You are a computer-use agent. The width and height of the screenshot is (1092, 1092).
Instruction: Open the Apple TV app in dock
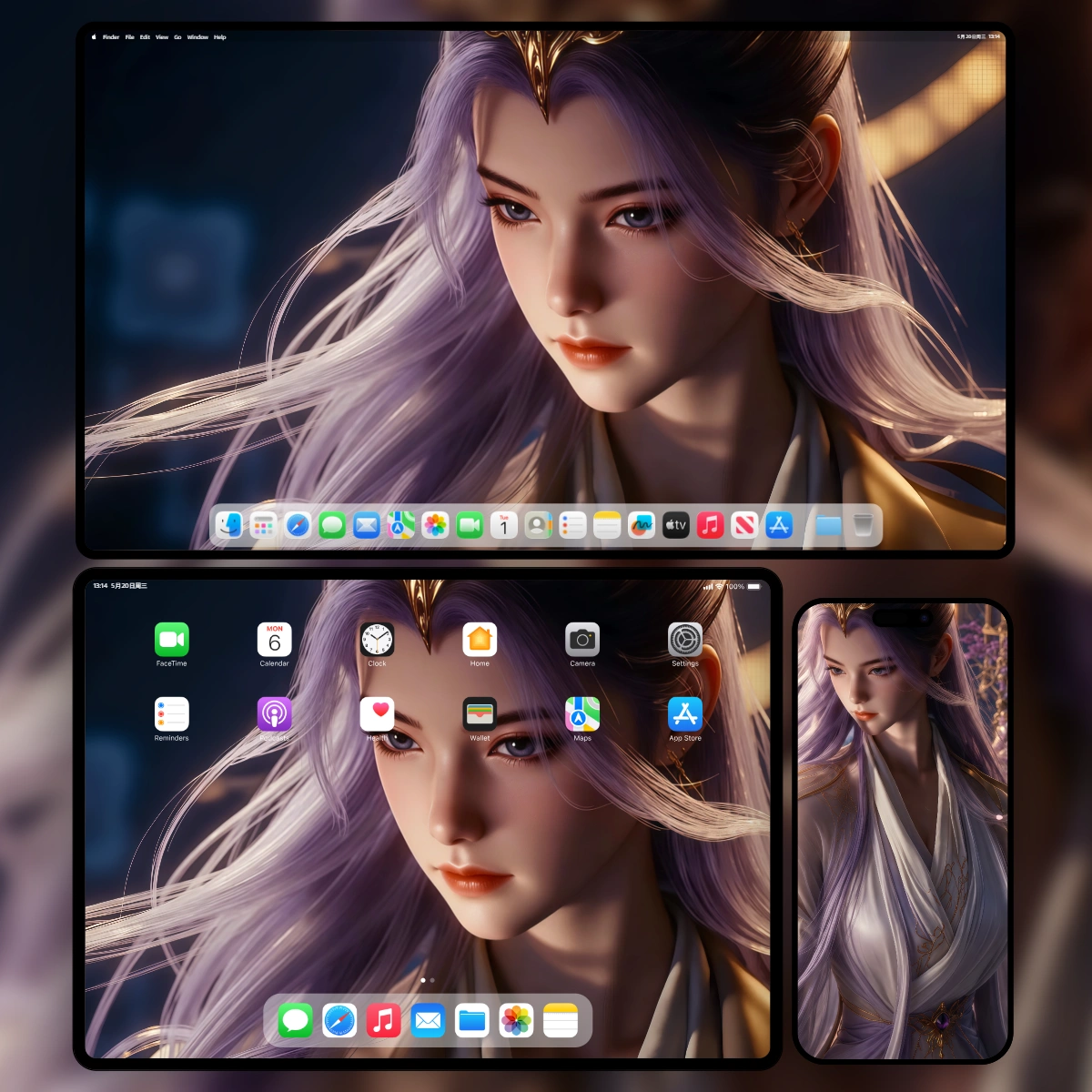(x=676, y=525)
